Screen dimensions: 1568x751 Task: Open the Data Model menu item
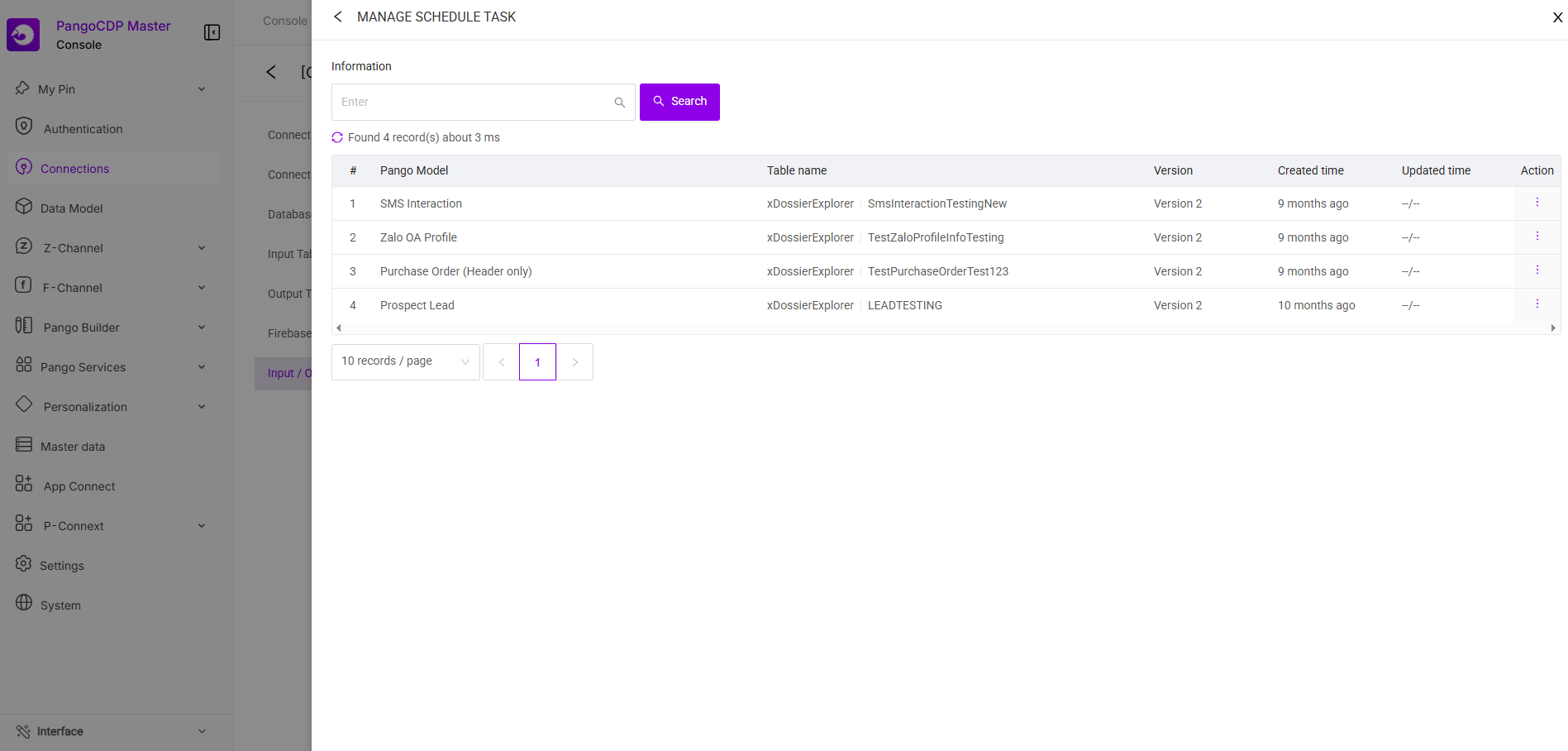pyautogui.click(x=72, y=208)
